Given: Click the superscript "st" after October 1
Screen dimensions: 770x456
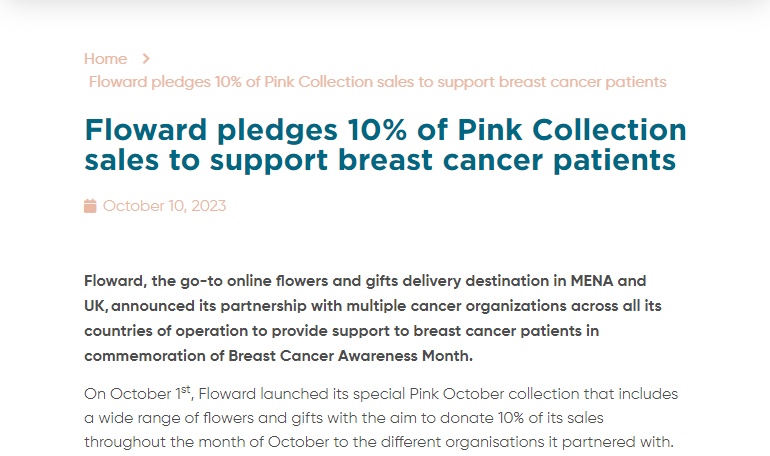Looking at the screenshot, I should coord(185,390).
